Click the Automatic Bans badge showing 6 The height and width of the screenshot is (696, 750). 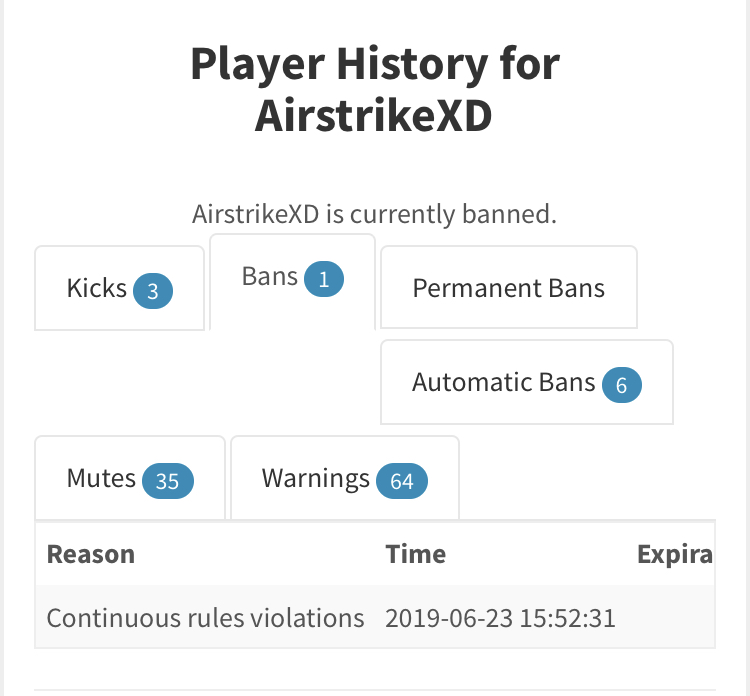tap(621, 384)
